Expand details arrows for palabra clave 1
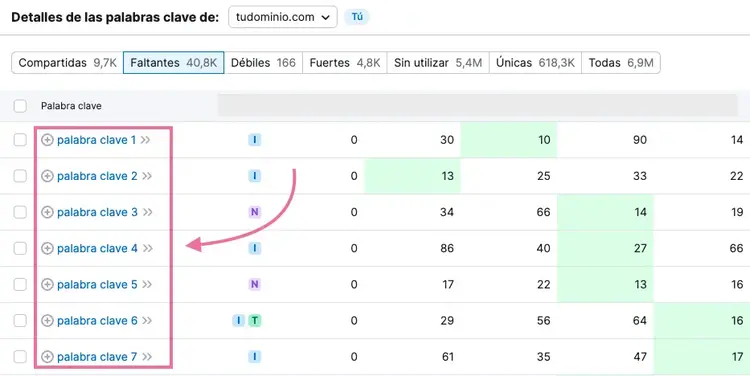 pos(145,140)
